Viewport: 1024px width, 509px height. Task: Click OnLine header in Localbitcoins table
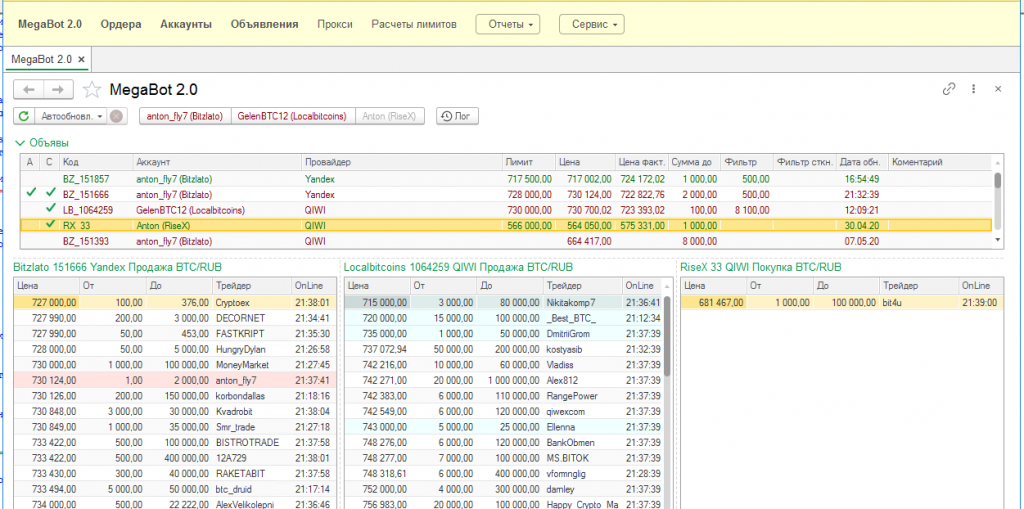point(641,286)
